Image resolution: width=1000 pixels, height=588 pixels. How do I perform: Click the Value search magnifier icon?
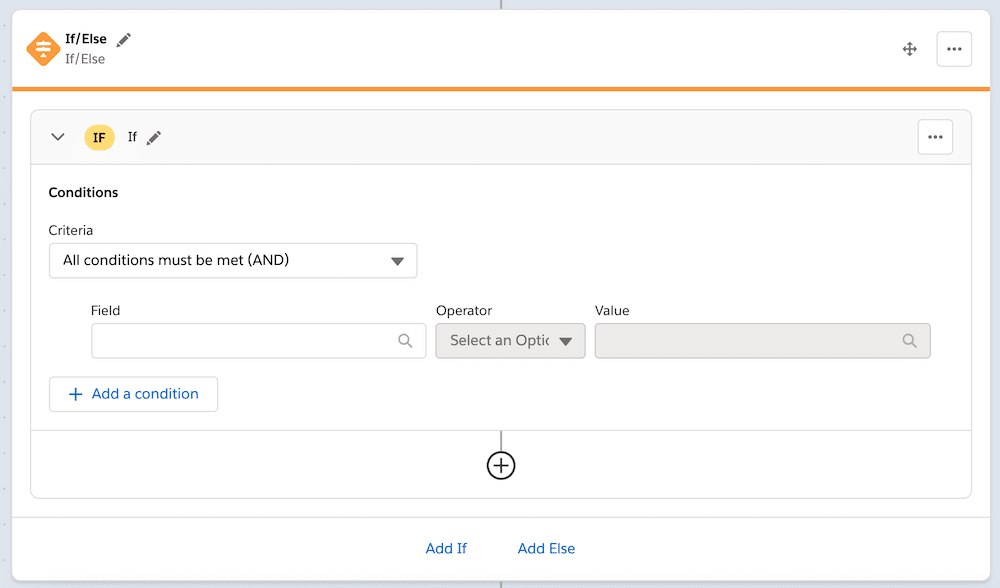[x=909, y=341]
